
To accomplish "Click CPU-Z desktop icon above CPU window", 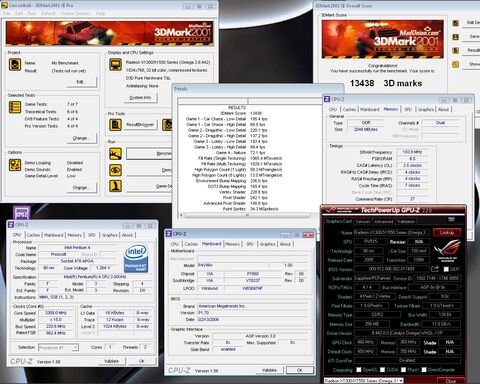I will (x=22, y=212).
